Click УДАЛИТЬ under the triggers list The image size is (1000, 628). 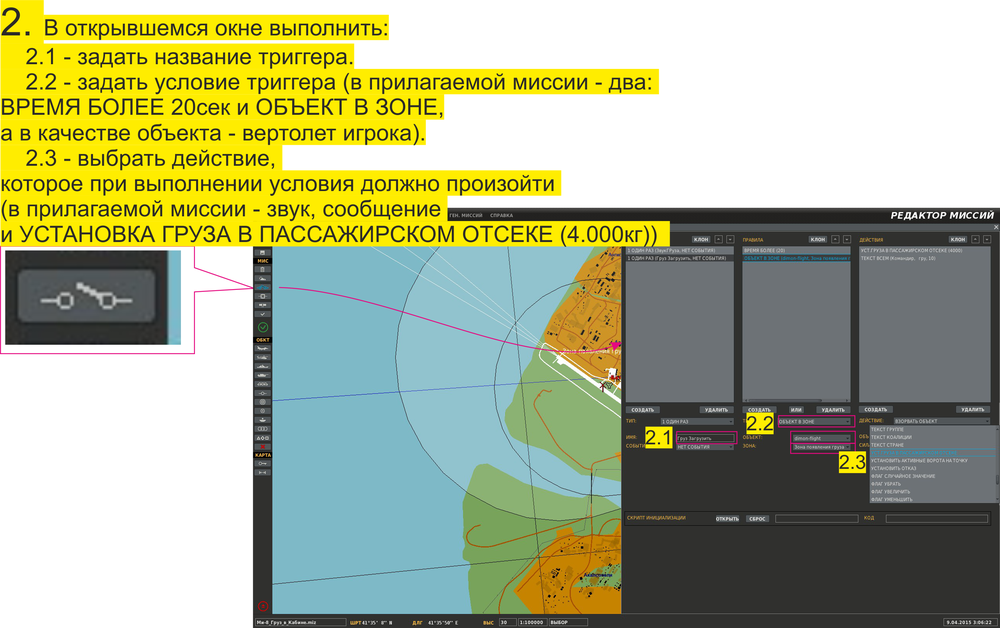pyautogui.click(x=716, y=410)
